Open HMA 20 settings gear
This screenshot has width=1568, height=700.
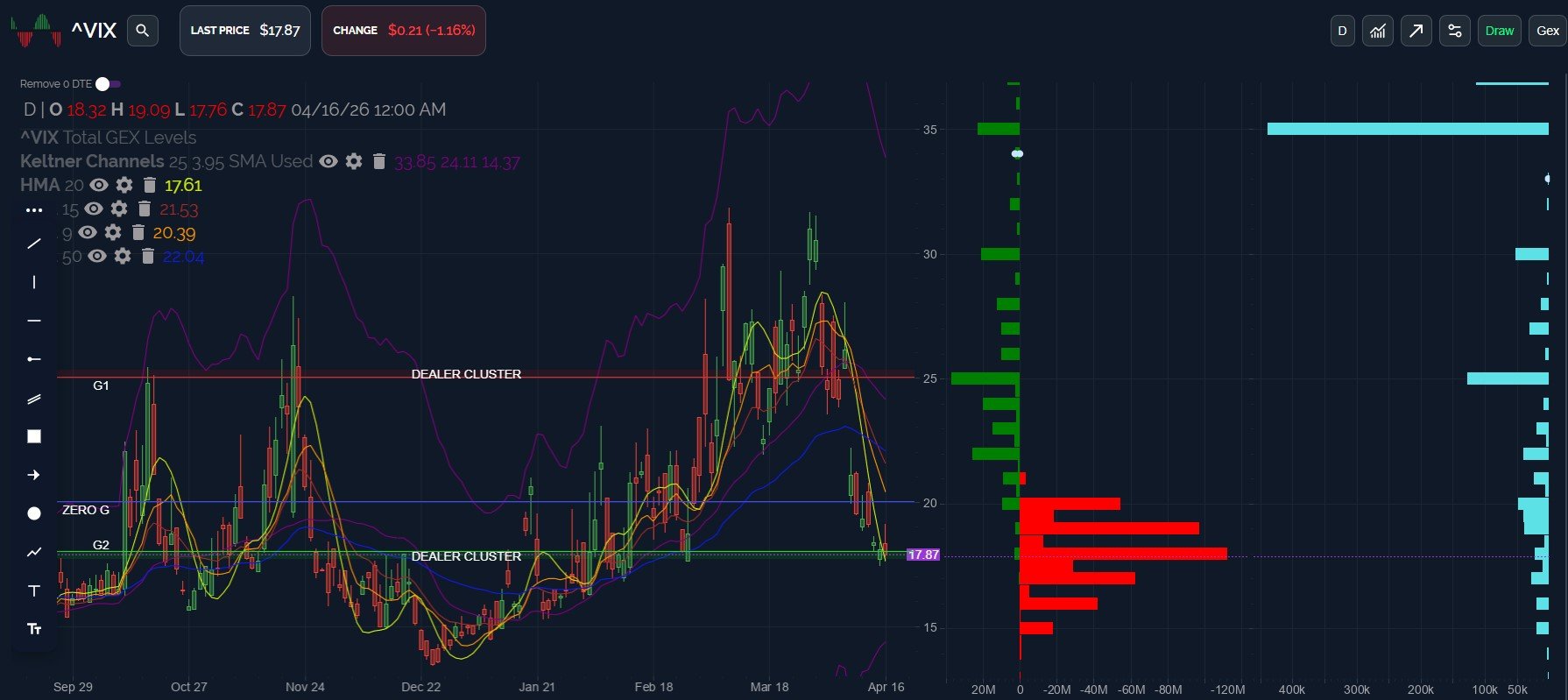(x=124, y=185)
